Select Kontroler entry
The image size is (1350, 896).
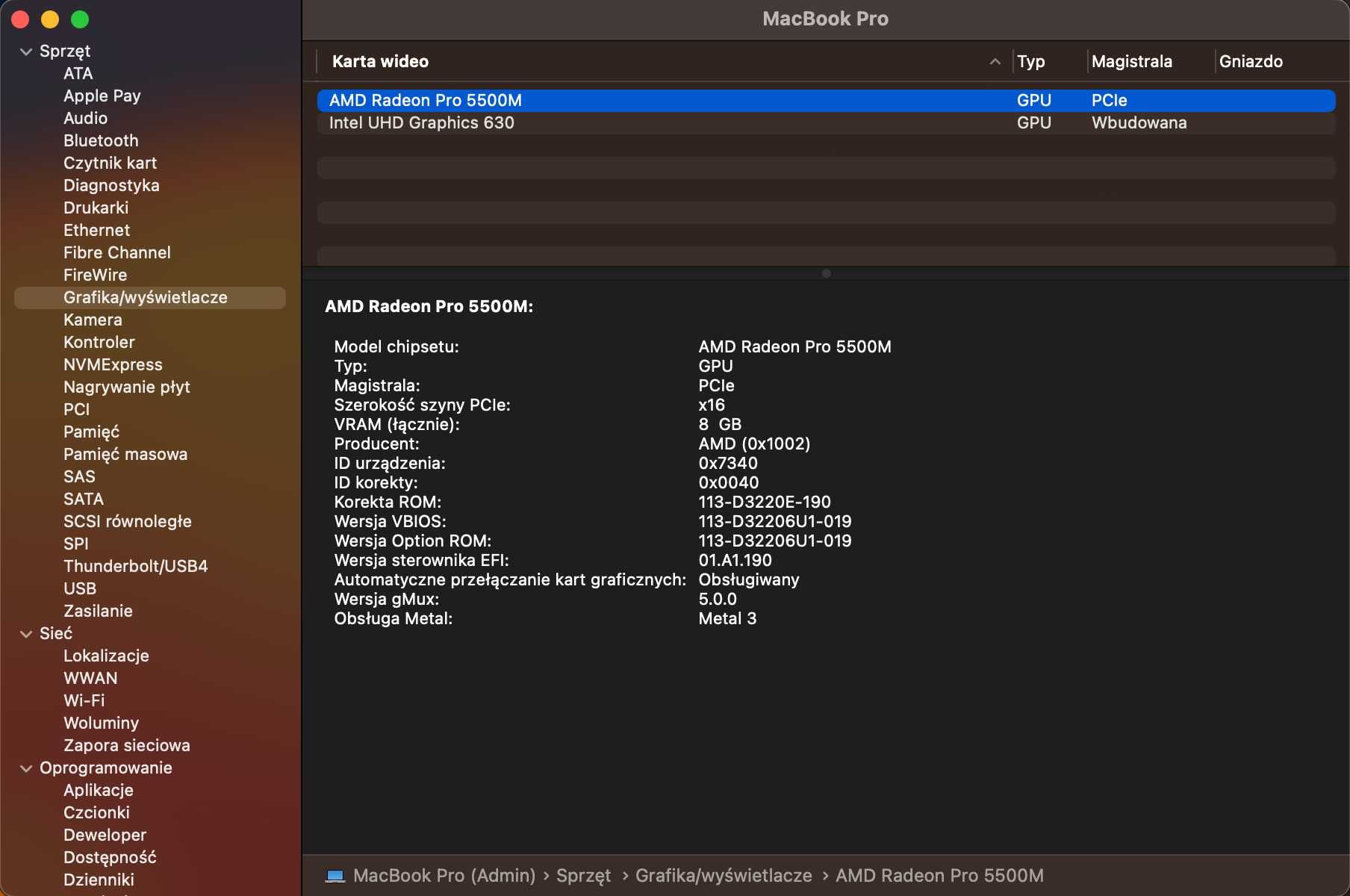(99, 342)
